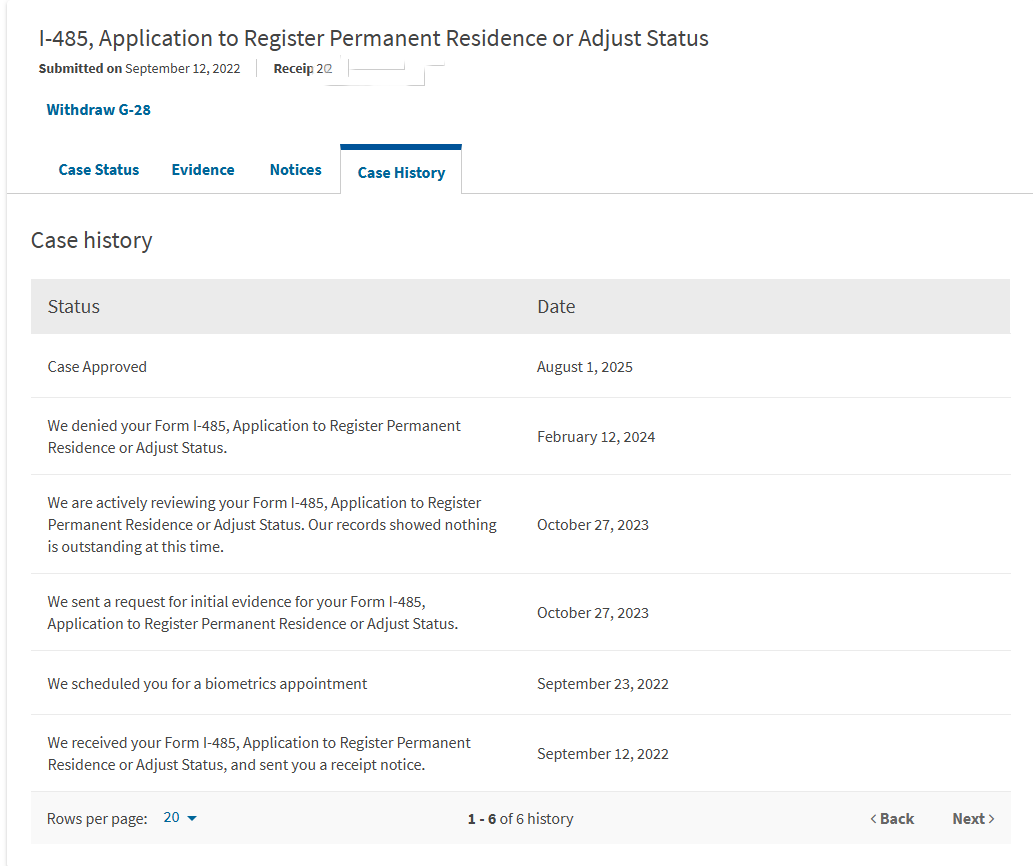Click the Withdraw G-28 link
Viewport: 1033px width, 866px height.
pyautogui.click(x=98, y=110)
